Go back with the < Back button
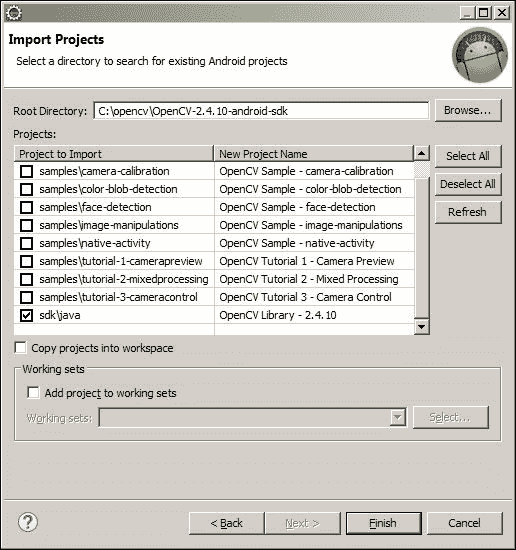Image resolution: width=516 pixels, height=550 pixels. point(226,523)
